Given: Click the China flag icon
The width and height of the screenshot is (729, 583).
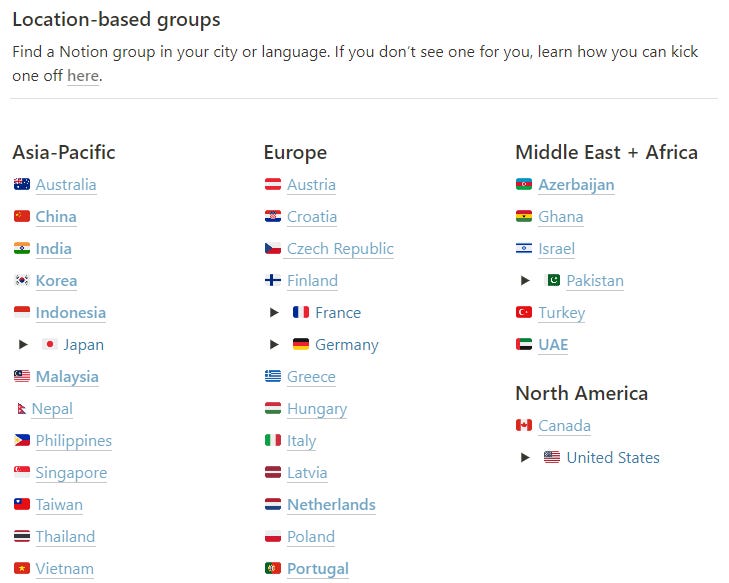Looking at the screenshot, I should pos(22,216).
